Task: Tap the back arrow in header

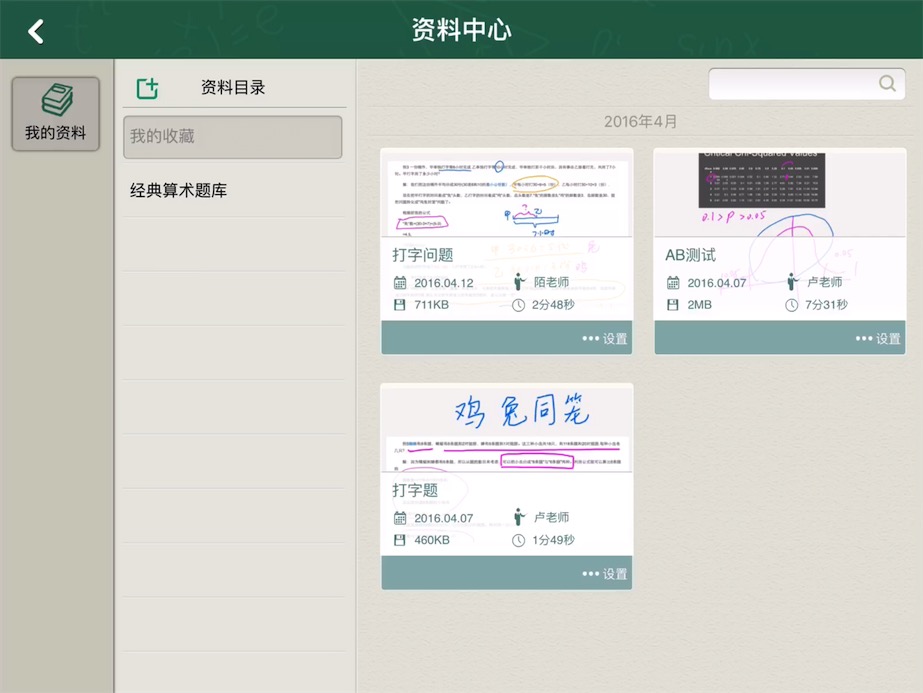Action: (x=36, y=31)
